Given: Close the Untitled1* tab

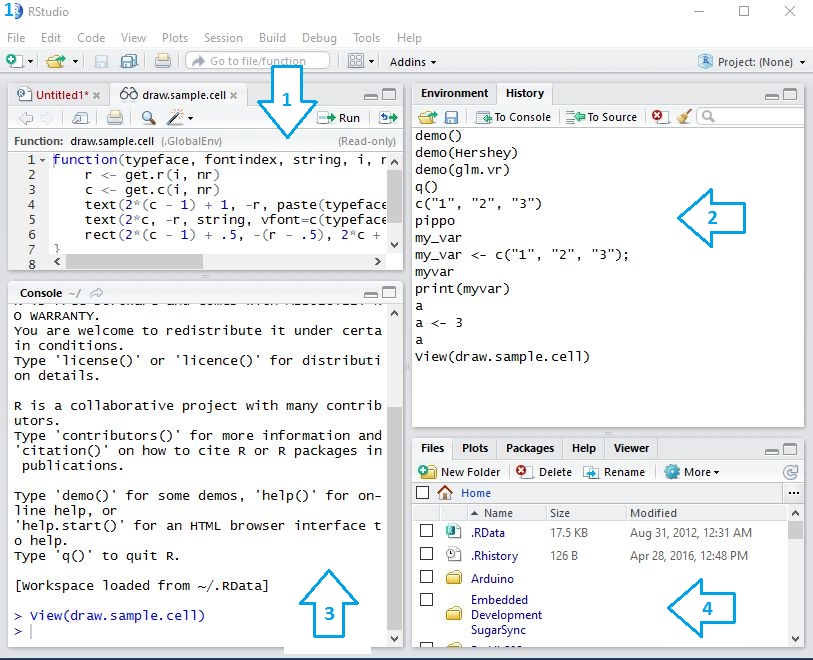Looking at the screenshot, I should click(x=96, y=95).
